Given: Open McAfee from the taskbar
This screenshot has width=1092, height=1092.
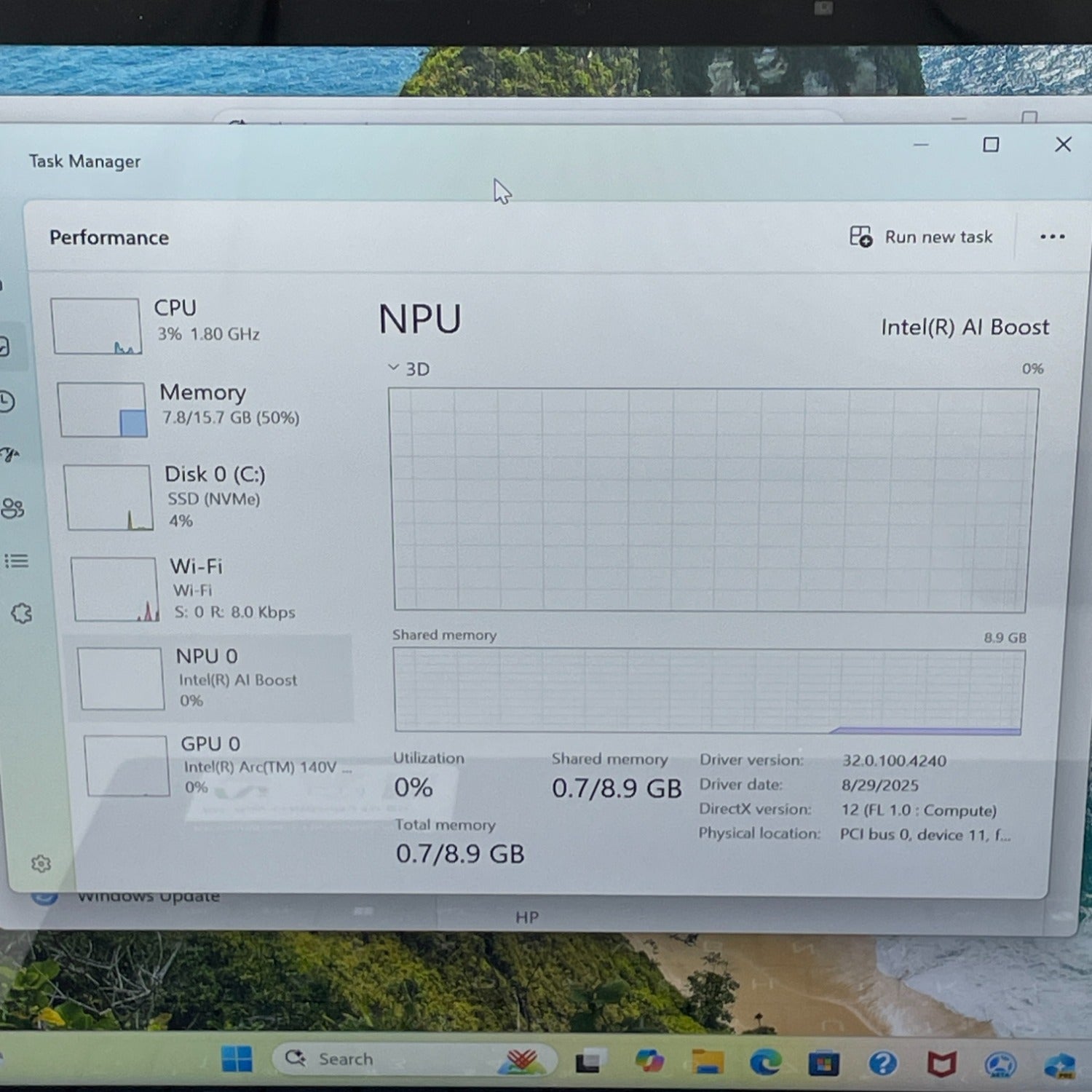Looking at the screenshot, I should tap(941, 1064).
